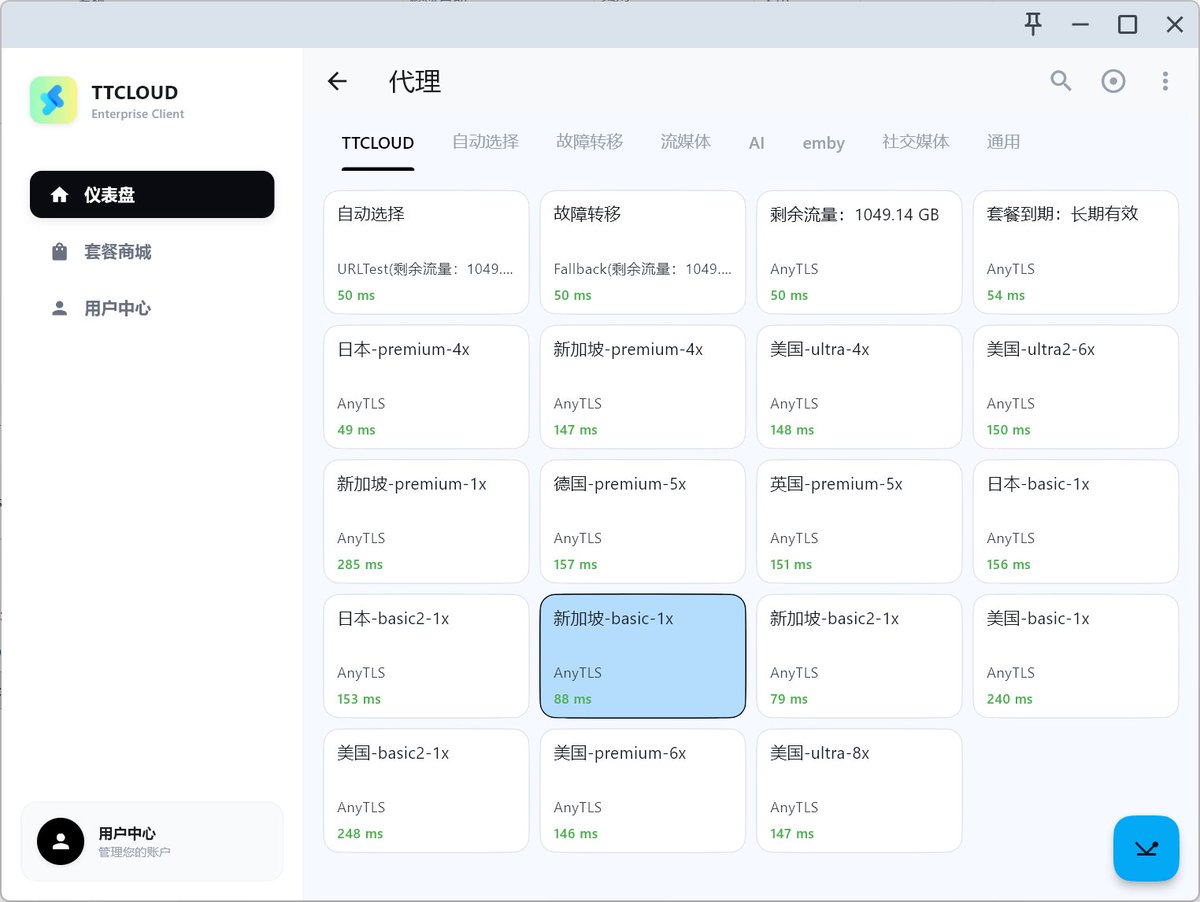Select the 德国-premium-5x node
This screenshot has width=1200, height=902.
643,521
